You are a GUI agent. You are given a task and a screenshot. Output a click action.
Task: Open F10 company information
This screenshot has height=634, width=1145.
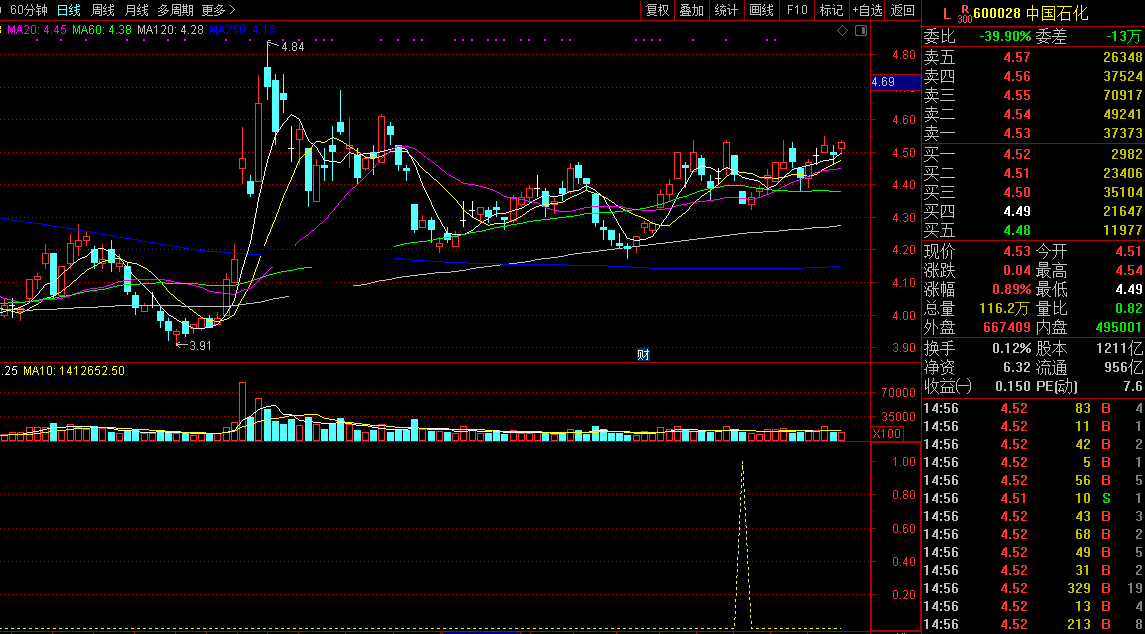click(797, 10)
